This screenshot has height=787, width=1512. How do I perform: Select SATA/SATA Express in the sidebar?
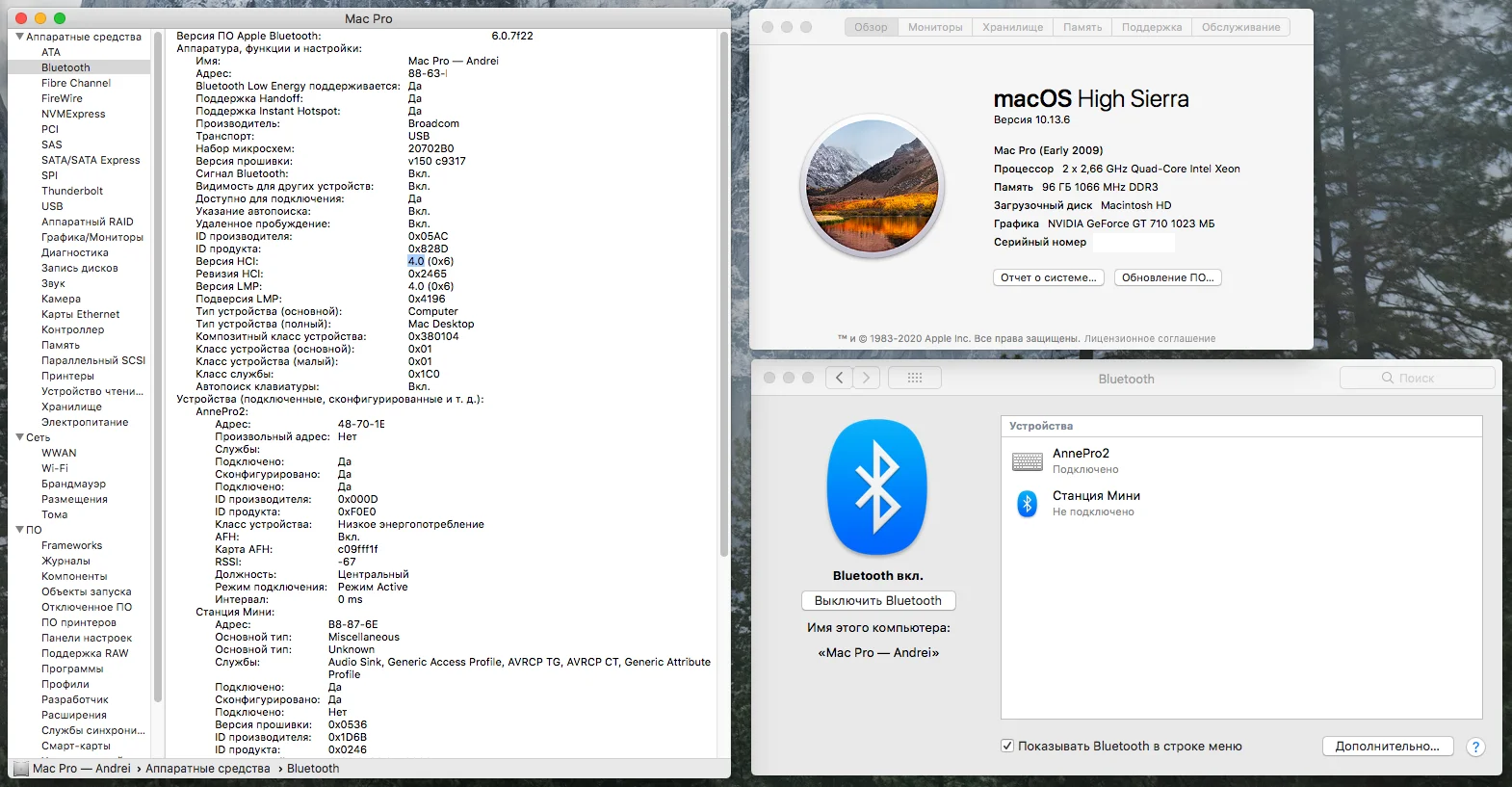point(91,160)
